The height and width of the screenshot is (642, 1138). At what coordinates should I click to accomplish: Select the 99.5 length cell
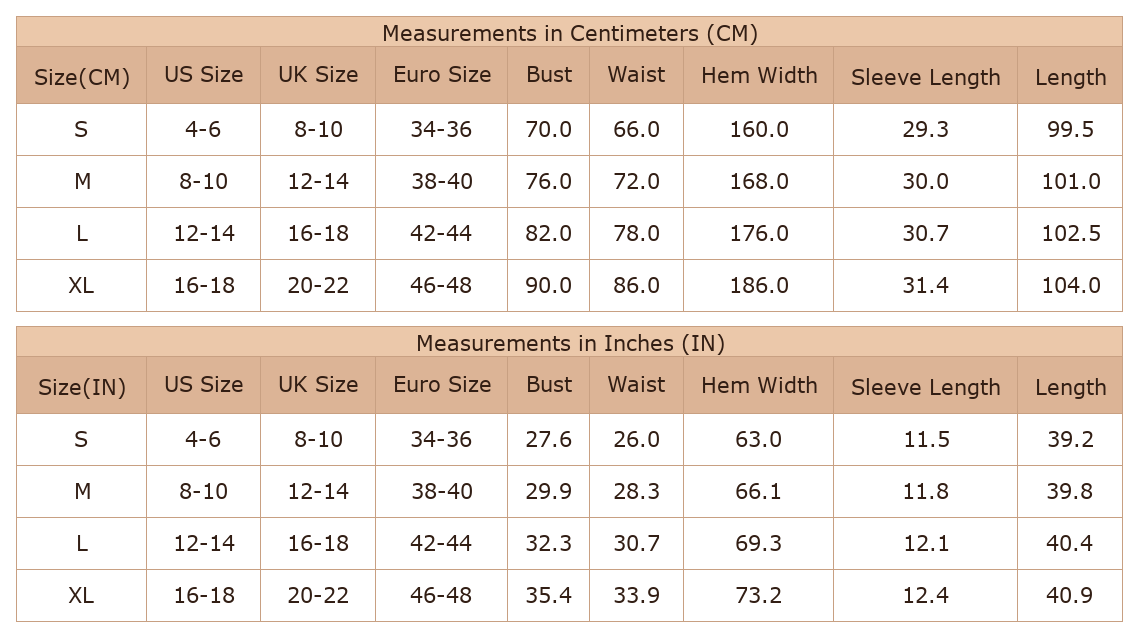click(1070, 129)
